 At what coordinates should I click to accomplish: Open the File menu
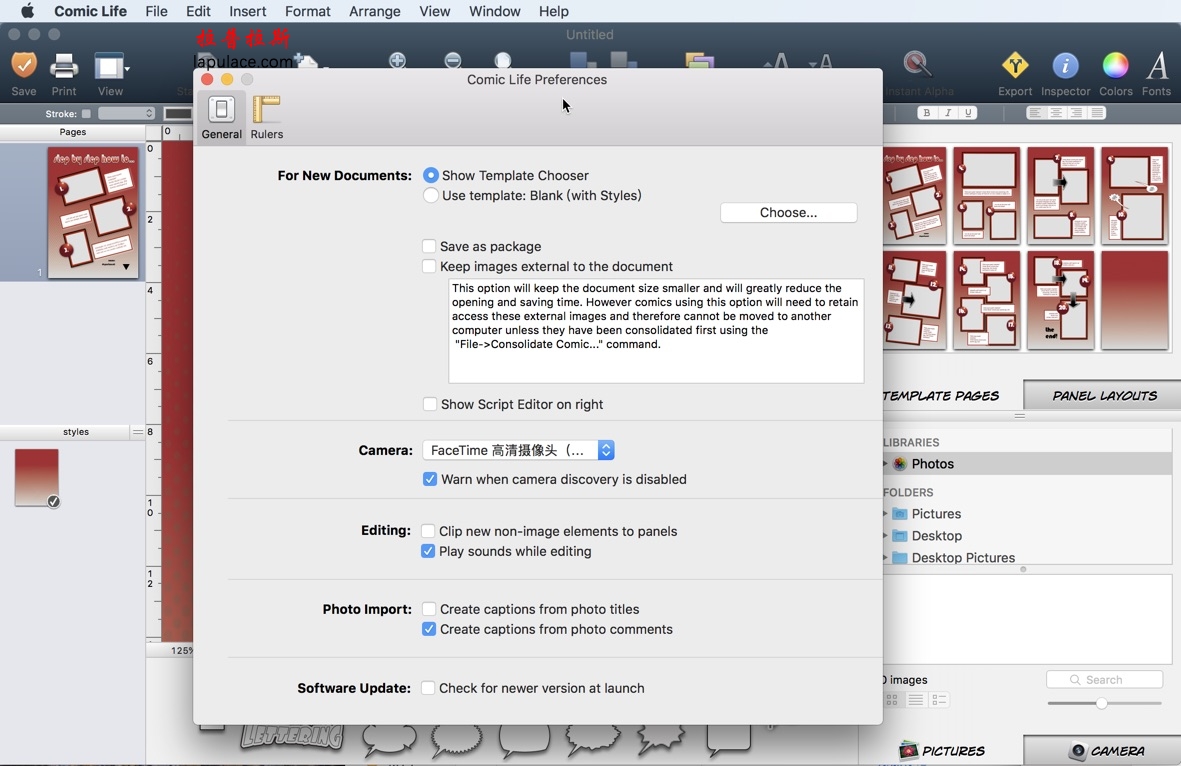(x=156, y=11)
